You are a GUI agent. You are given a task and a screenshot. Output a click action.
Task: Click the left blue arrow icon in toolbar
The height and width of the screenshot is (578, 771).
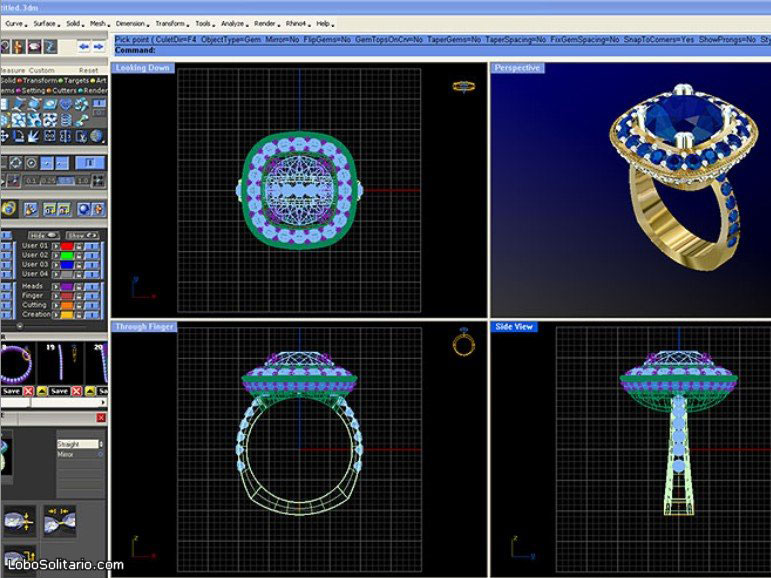click(x=84, y=46)
